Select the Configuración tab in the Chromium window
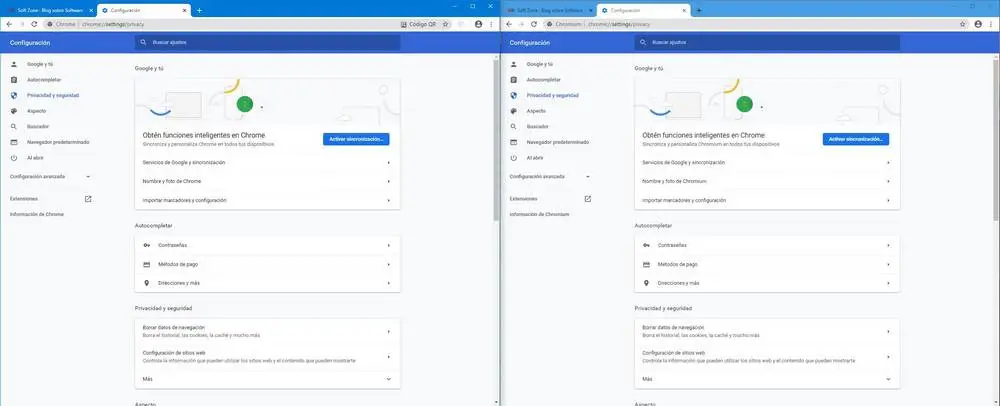 (644, 11)
